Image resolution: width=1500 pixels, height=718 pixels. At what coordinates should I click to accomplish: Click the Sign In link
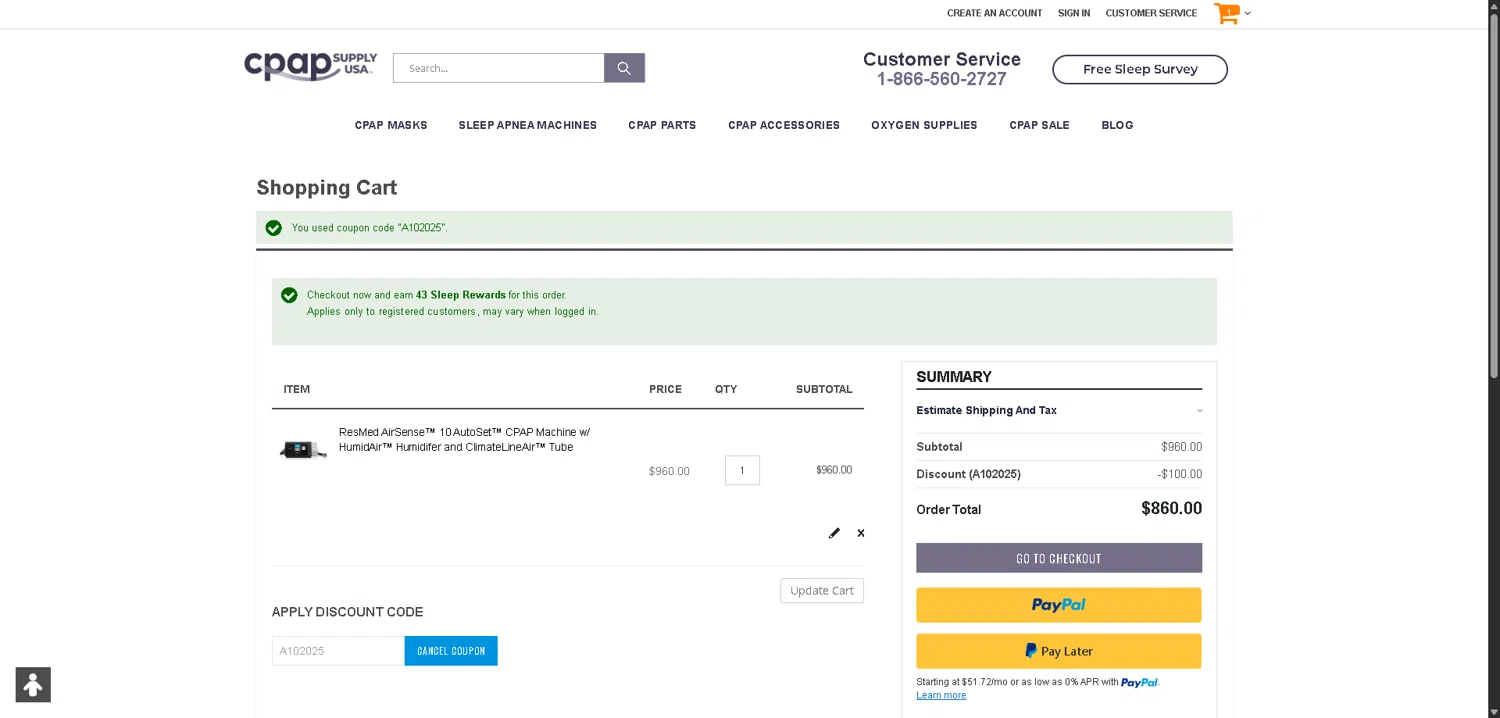(1074, 13)
